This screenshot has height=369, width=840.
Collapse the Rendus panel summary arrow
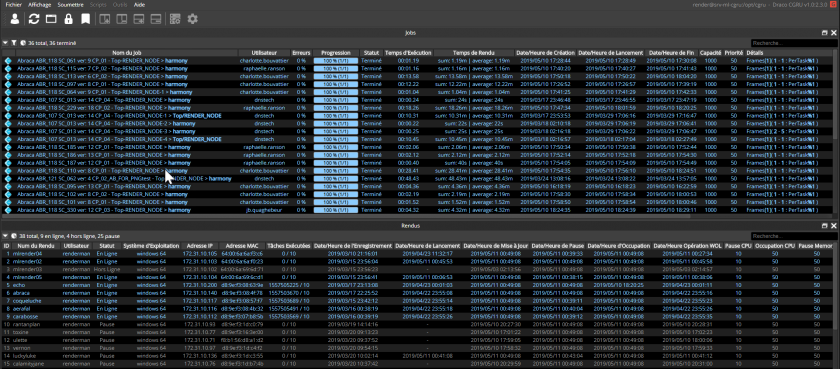coord(6,236)
